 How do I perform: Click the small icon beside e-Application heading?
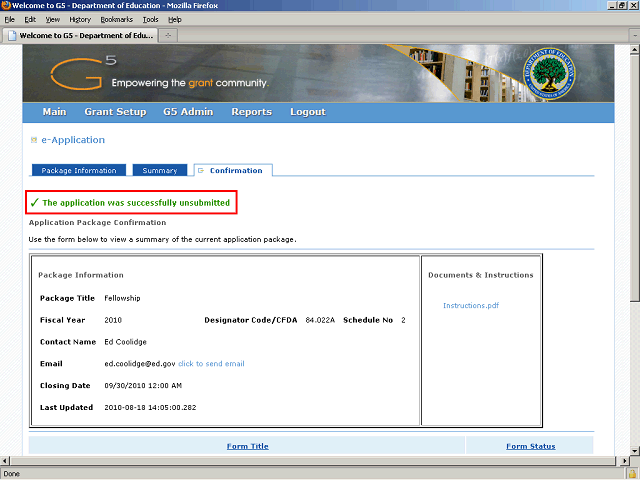pos(34,140)
